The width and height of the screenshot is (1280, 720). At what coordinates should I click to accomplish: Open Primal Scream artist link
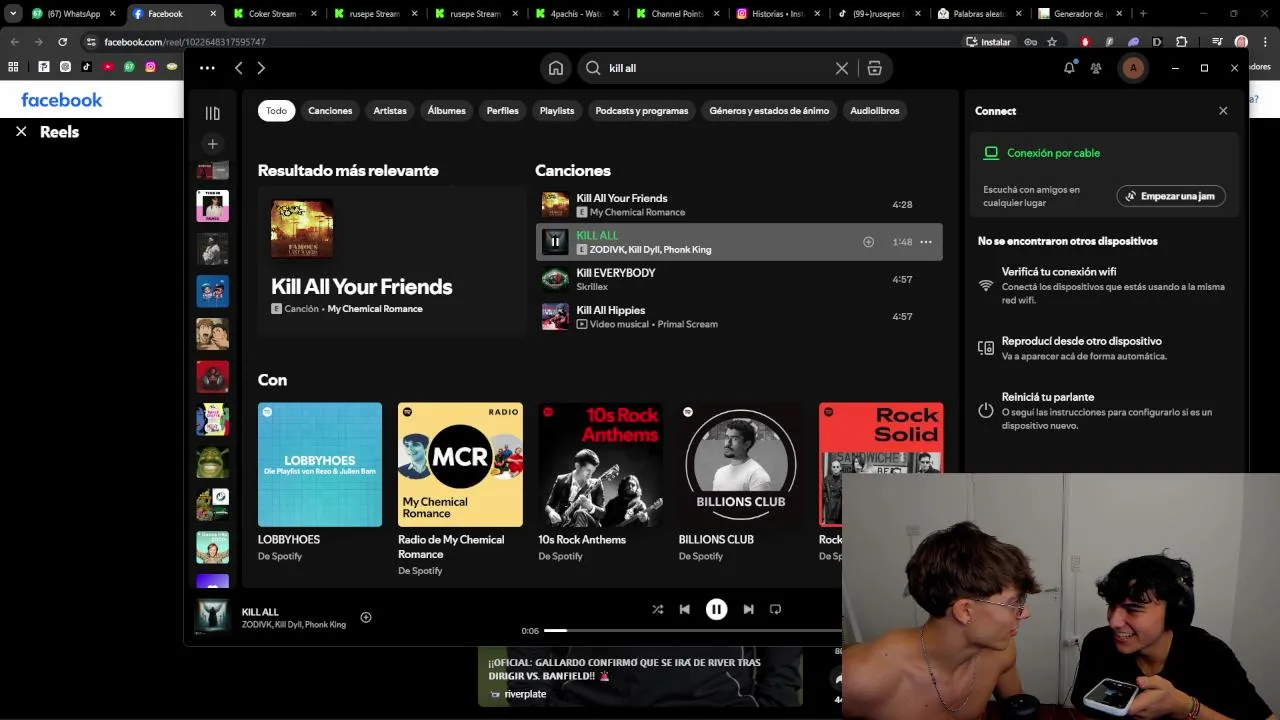click(688, 324)
